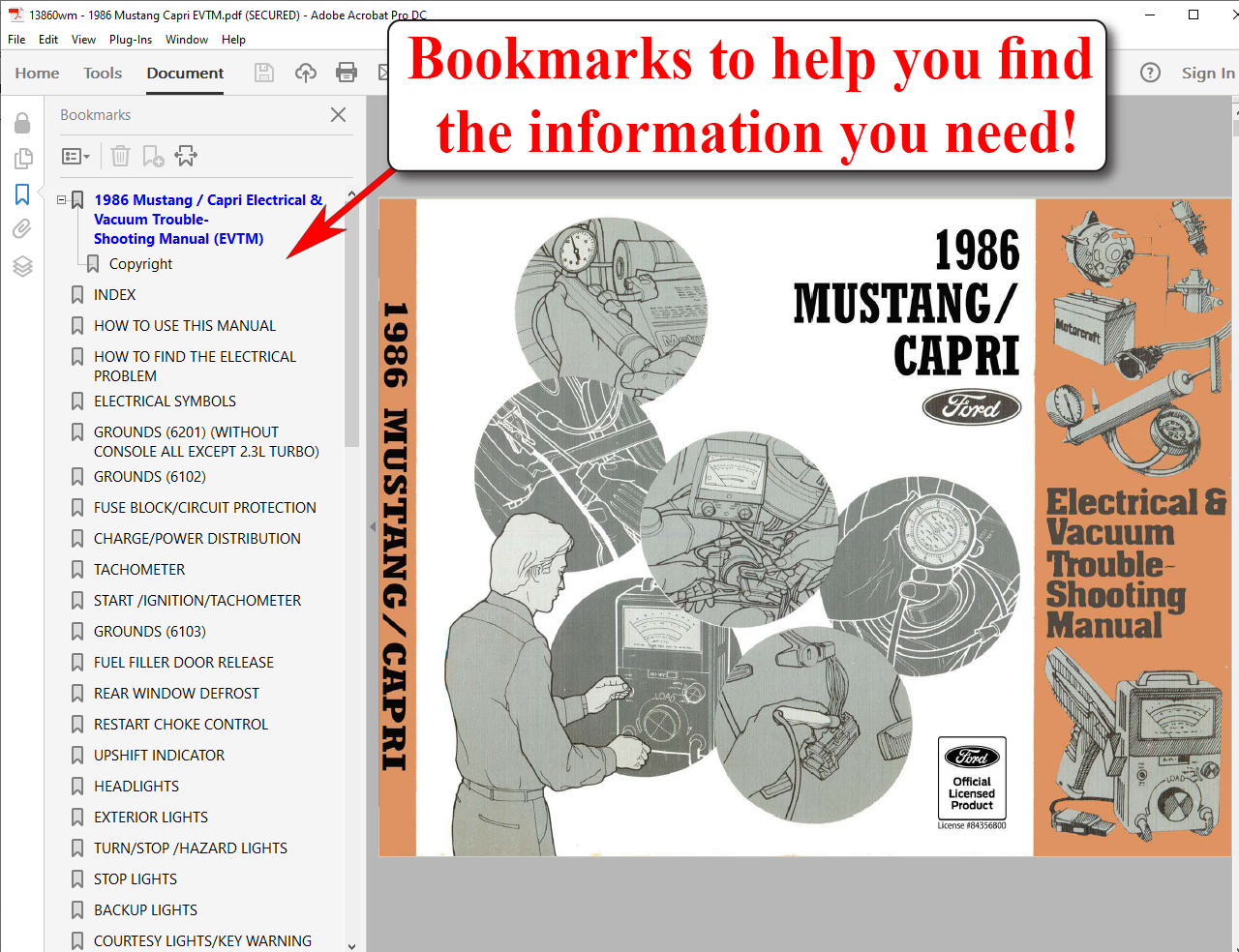
Task: Print the document using the printer icon
Action: 347,73
